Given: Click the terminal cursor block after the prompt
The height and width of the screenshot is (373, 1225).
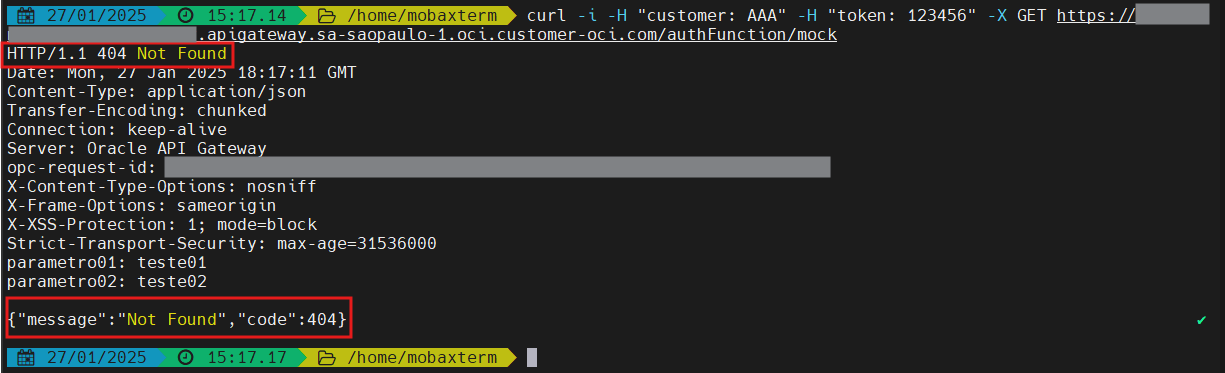Looking at the screenshot, I should 532,357.
